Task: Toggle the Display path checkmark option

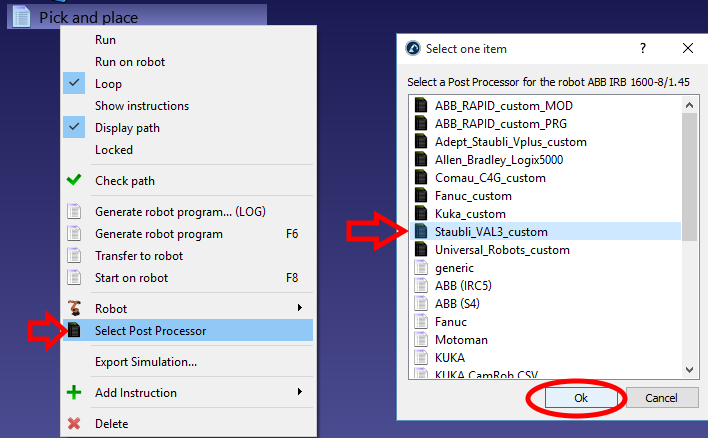Action: click(x=74, y=128)
